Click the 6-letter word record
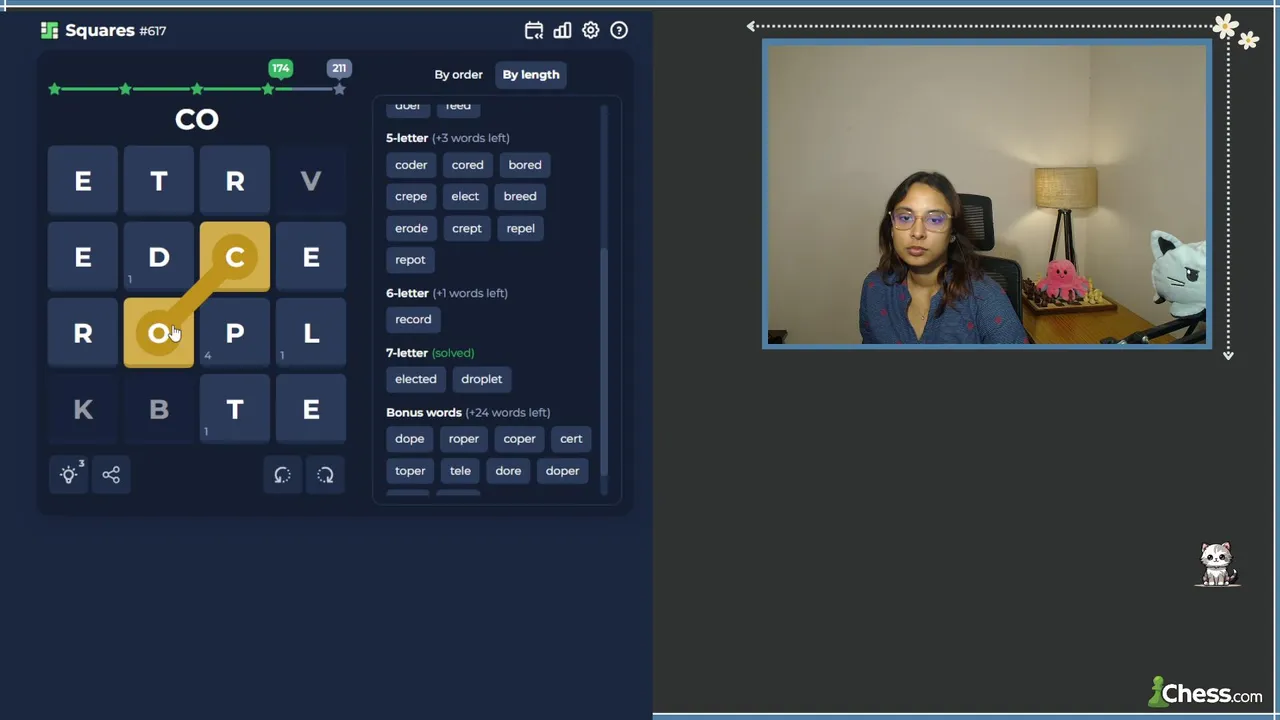1280x720 pixels. (413, 320)
